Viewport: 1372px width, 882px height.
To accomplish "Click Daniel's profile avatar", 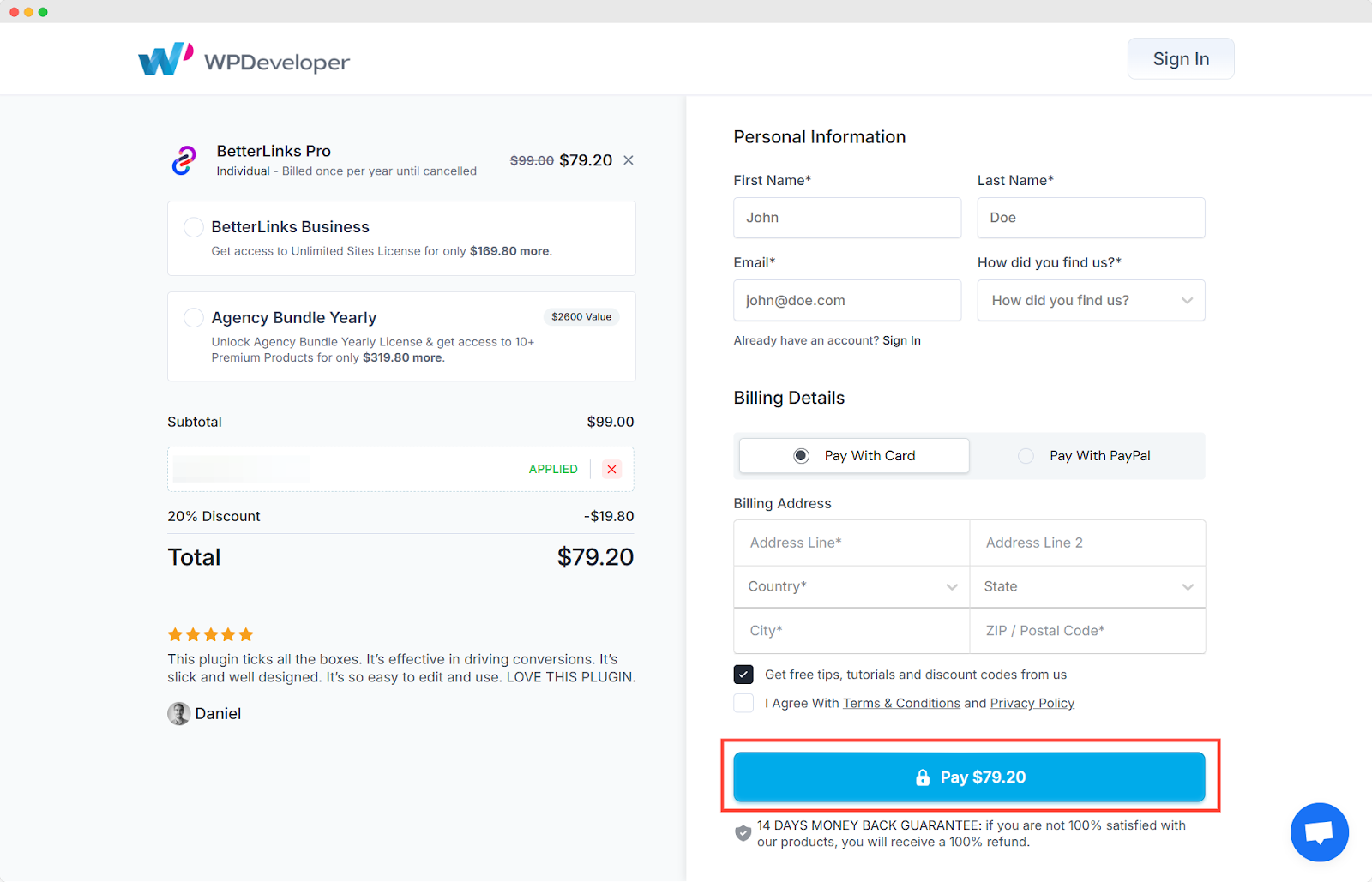I will [x=178, y=713].
